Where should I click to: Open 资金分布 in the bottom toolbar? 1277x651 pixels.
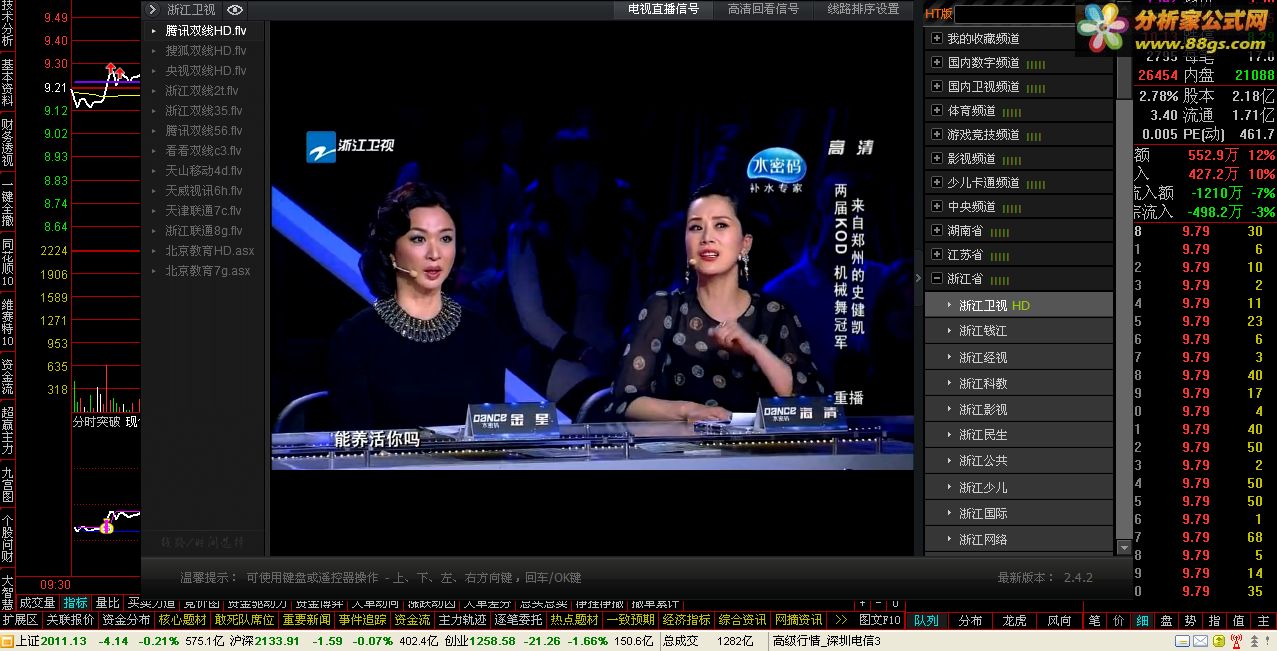coord(126,620)
